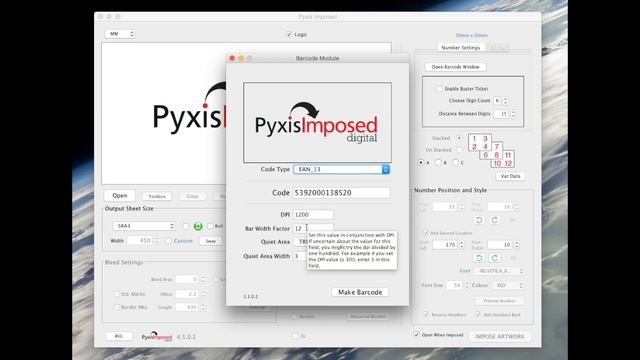Click the DPI input field
Image resolution: width=640 pixels, height=360 pixels.
(313, 214)
